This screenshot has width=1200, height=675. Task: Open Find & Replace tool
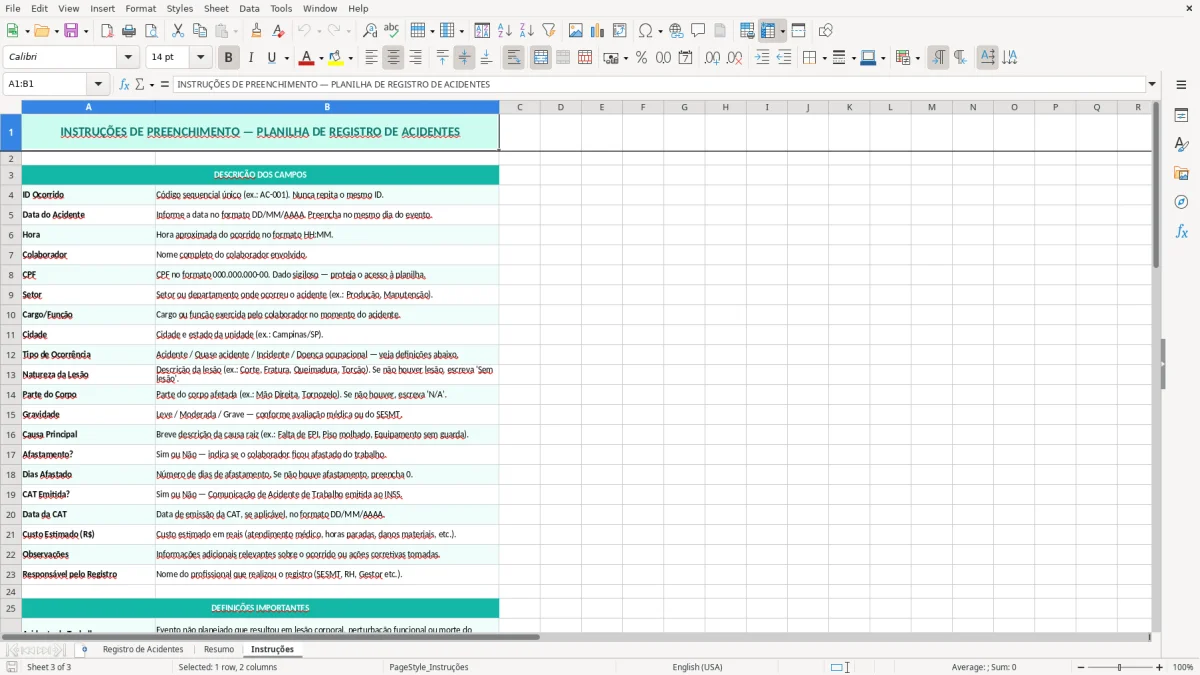pos(370,31)
